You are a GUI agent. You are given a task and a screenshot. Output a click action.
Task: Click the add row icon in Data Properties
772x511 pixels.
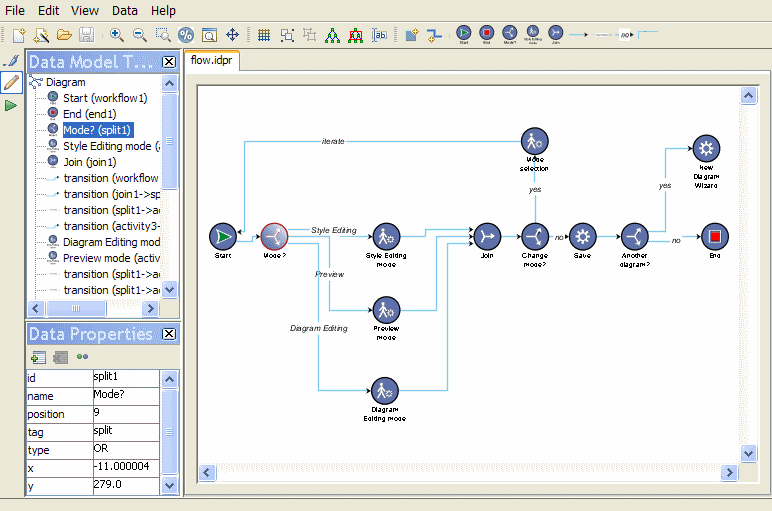(x=38, y=357)
